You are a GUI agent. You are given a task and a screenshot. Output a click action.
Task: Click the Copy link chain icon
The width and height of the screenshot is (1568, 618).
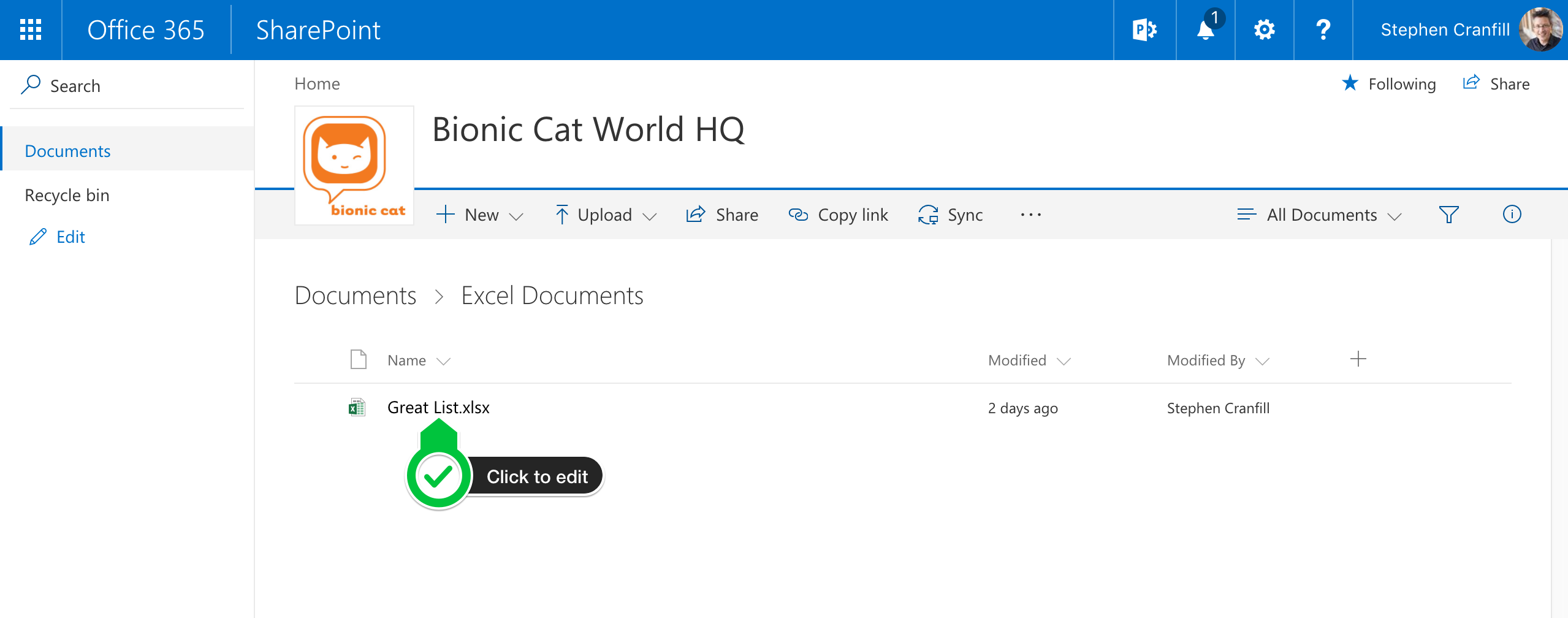click(798, 214)
